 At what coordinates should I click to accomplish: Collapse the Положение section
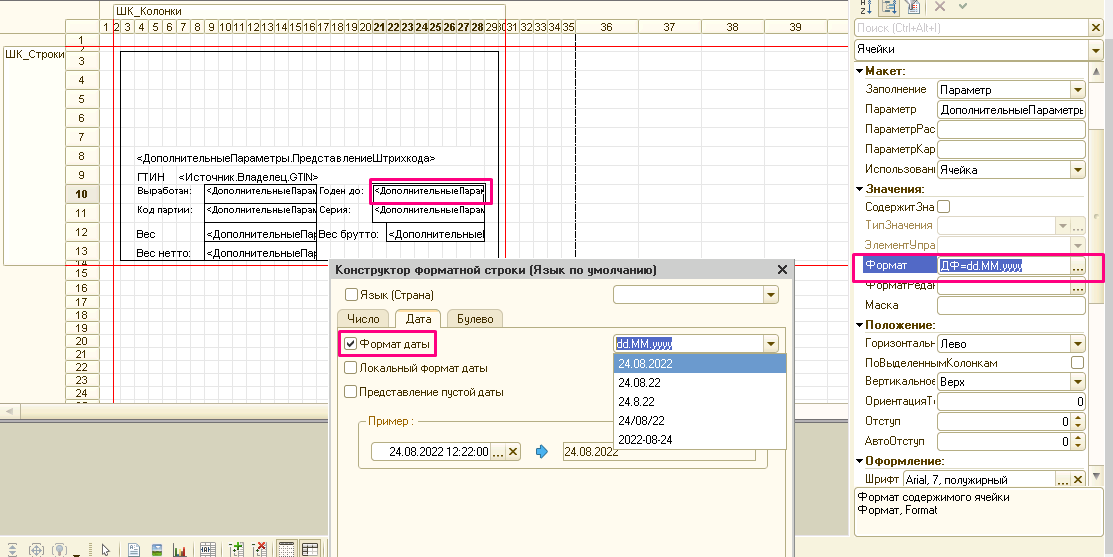pyautogui.click(x=859, y=325)
